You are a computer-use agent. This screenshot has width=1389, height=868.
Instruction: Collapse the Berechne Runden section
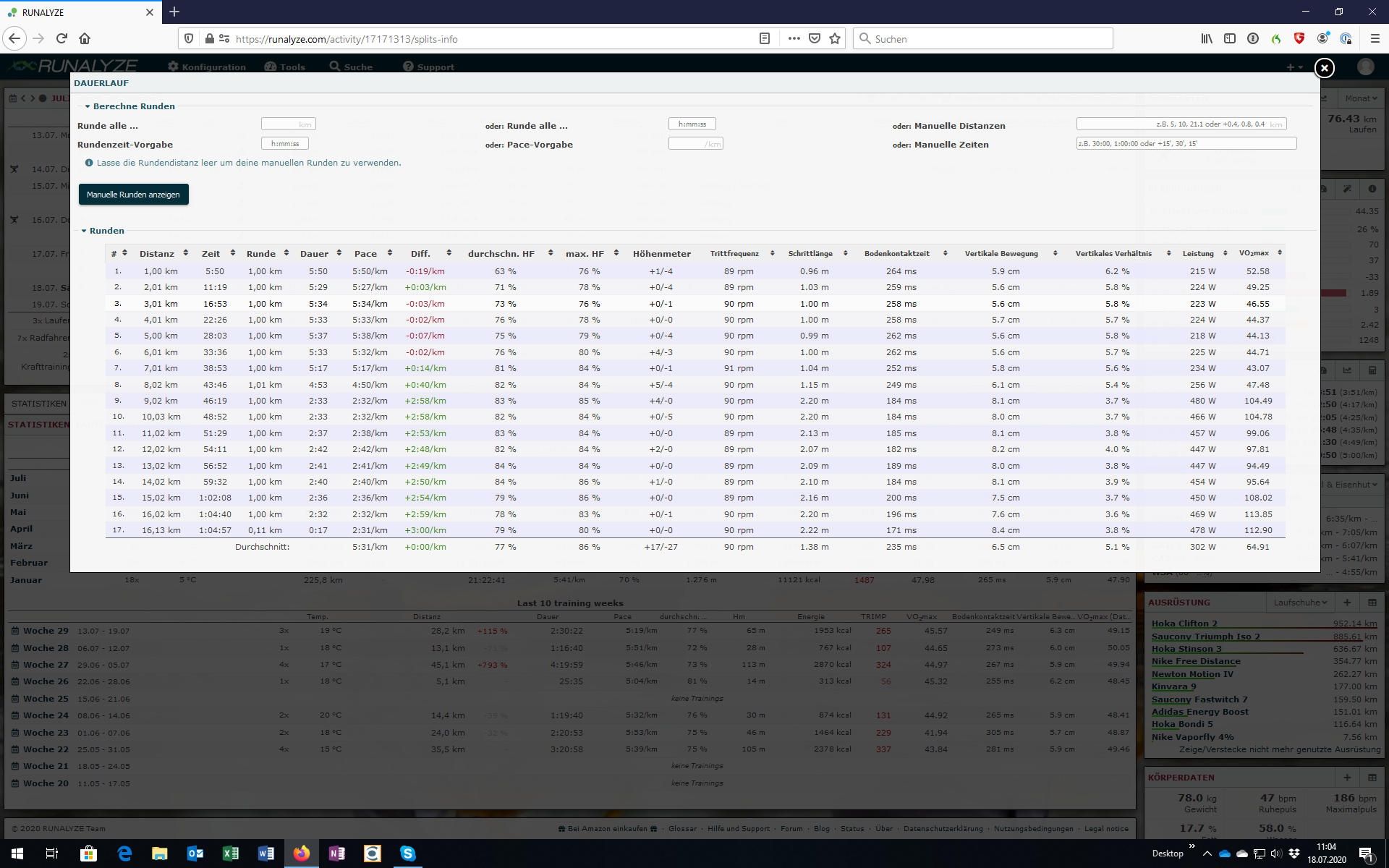click(129, 106)
